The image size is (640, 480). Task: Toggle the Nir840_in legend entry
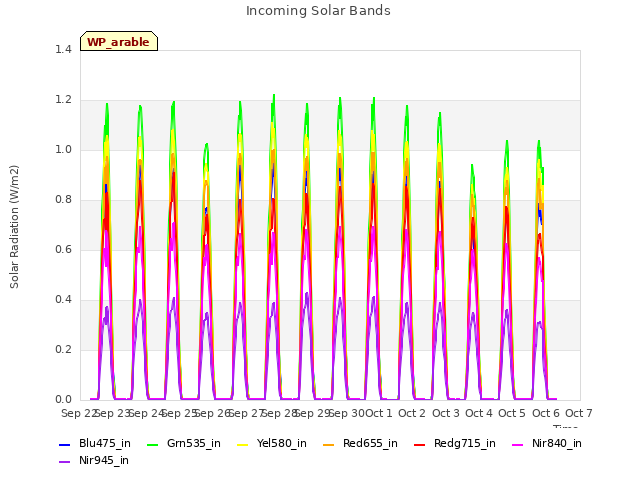pyautogui.click(x=547, y=443)
